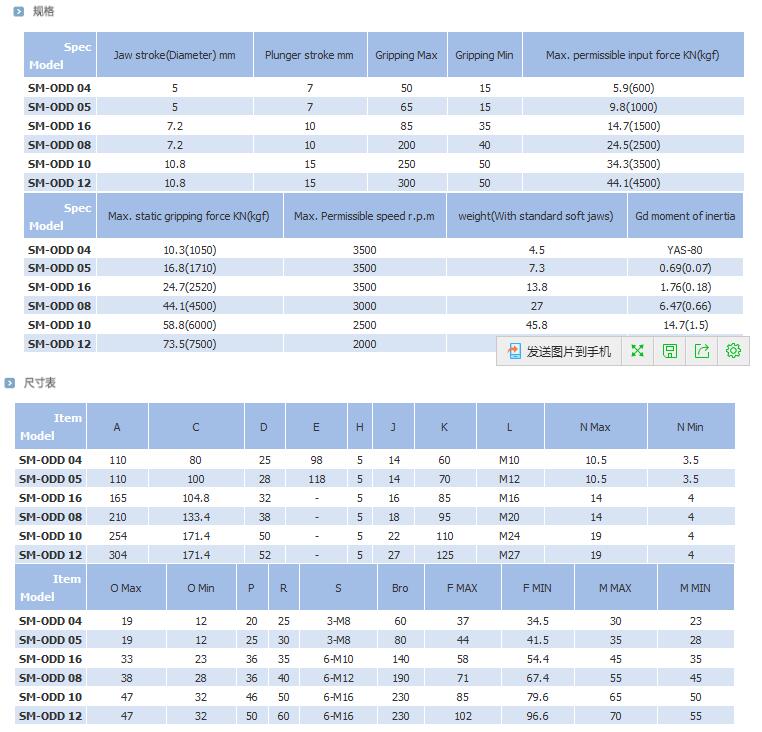Select the YAS-80 cell in inertia column
This screenshot has width=762, height=732.
click(x=685, y=250)
